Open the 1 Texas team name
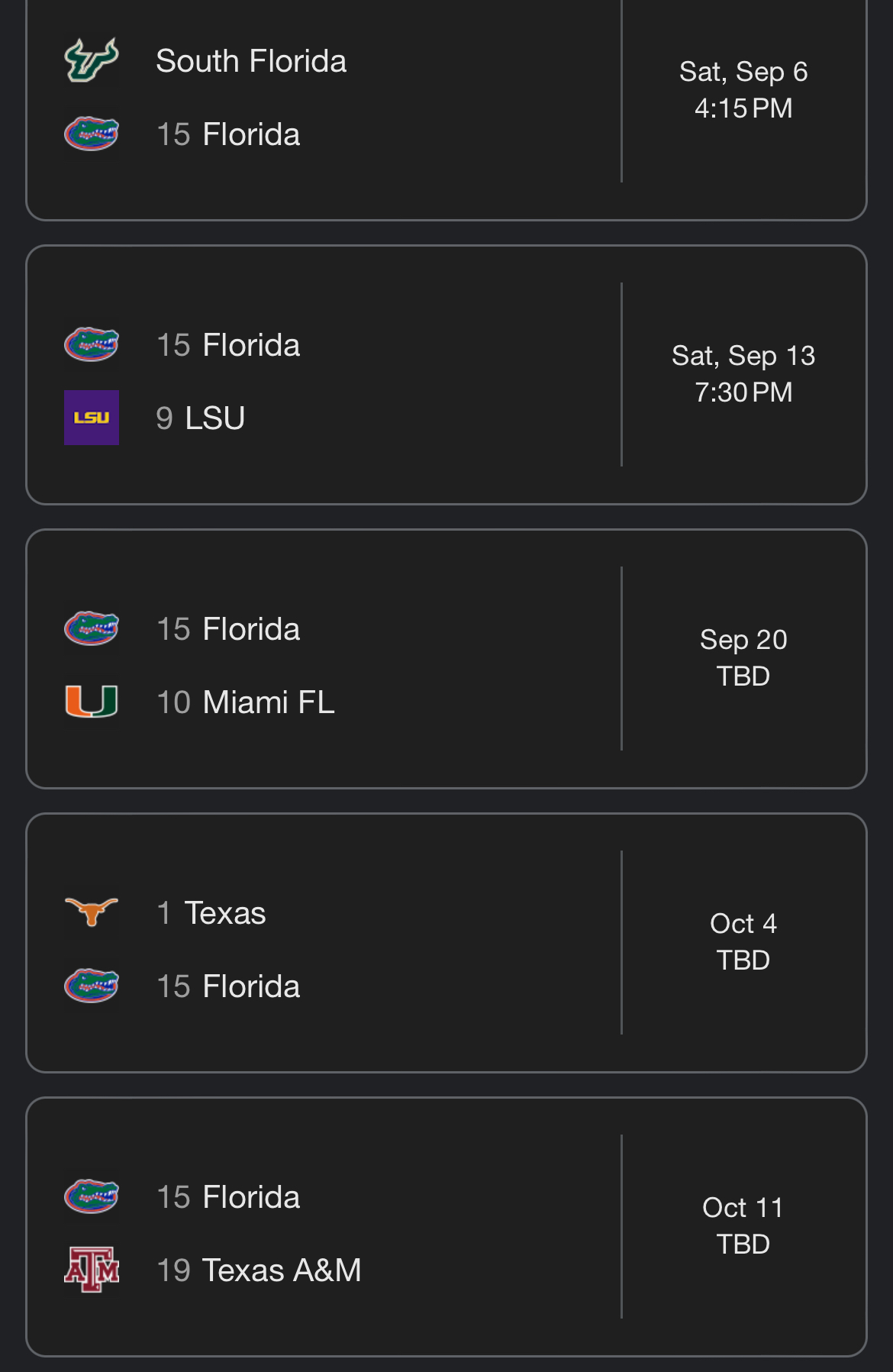Viewport: 893px width, 1372px height. point(211,913)
